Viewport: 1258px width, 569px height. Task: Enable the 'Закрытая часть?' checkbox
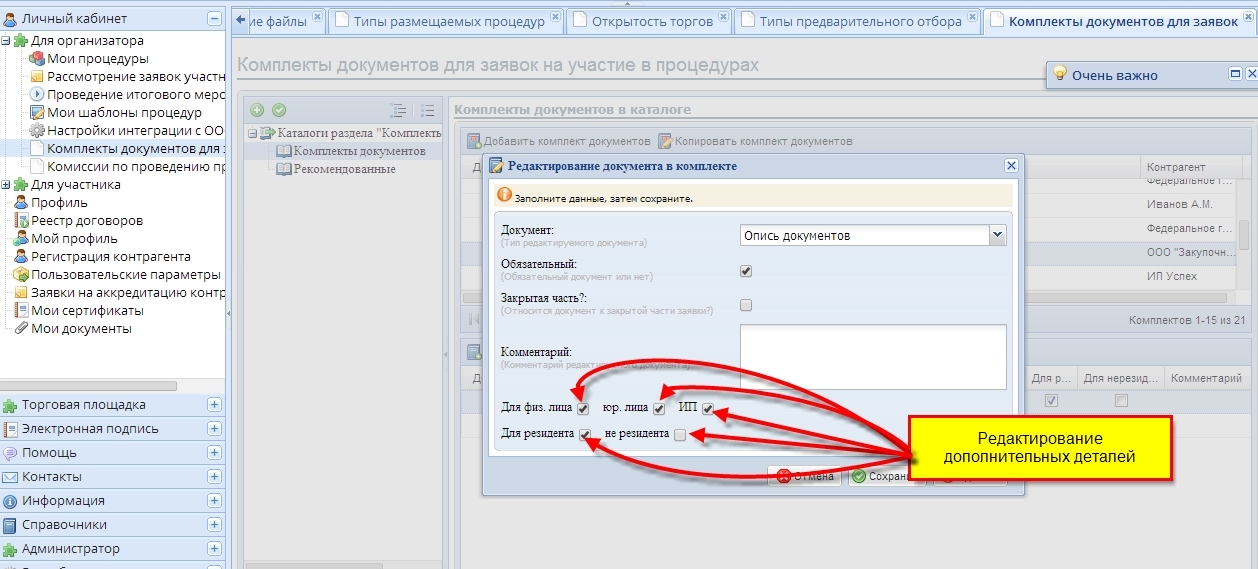(x=745, y=305)
